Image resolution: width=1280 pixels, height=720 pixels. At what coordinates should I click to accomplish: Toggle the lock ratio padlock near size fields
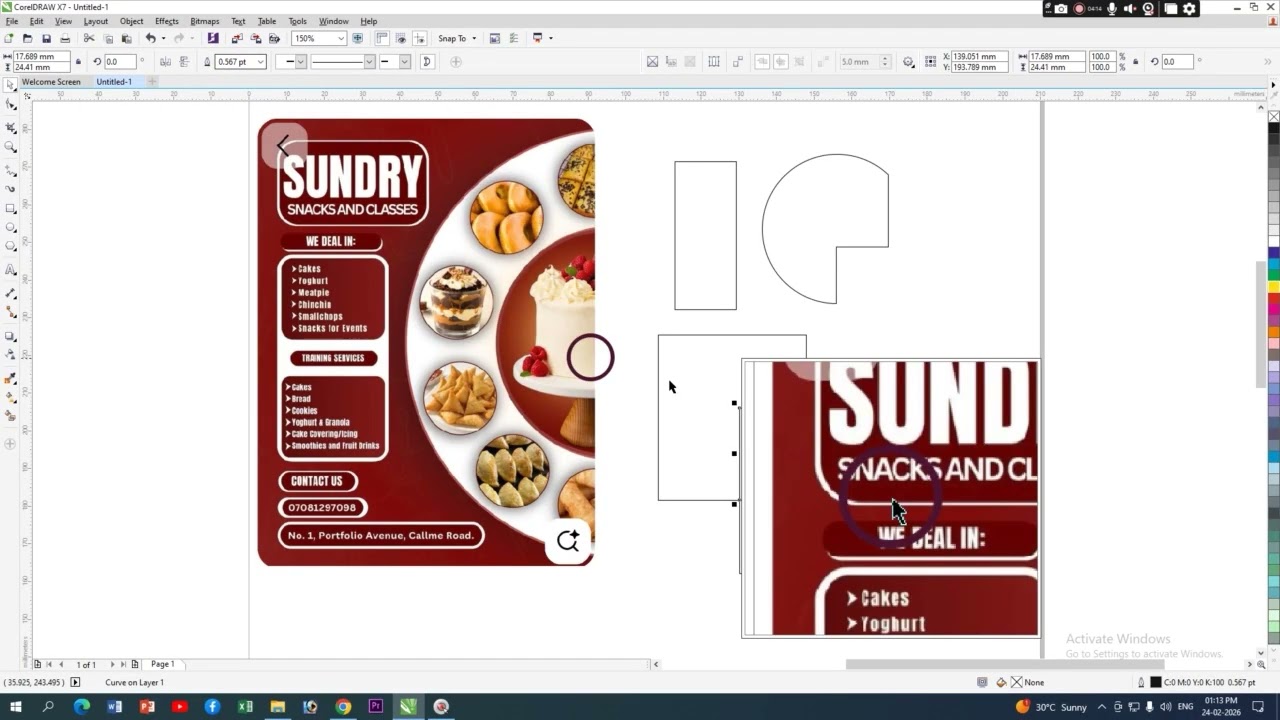[x=78, y=61]
